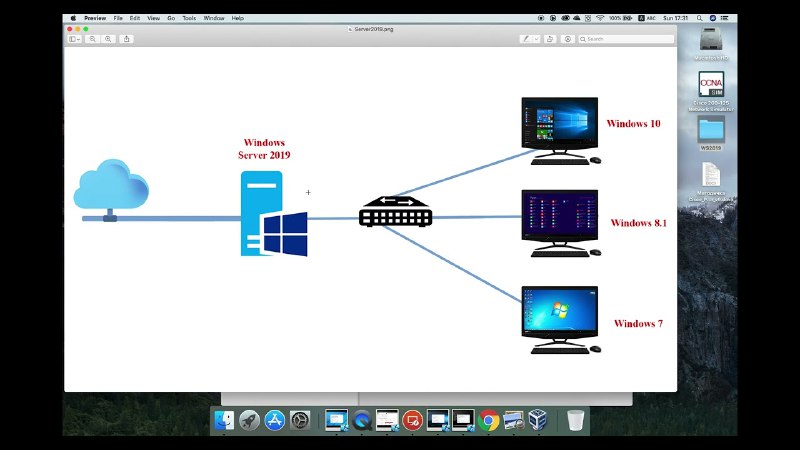Image resolution: width=800 pixels, height=450 pixels.
Task: Click the cloud image in diagram
Action: 111,190
